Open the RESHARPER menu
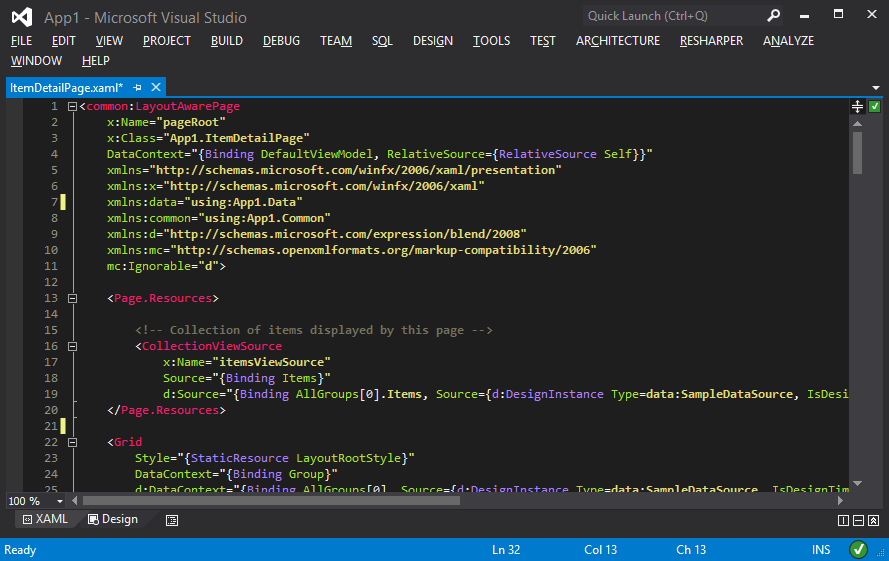 point(711,41)
